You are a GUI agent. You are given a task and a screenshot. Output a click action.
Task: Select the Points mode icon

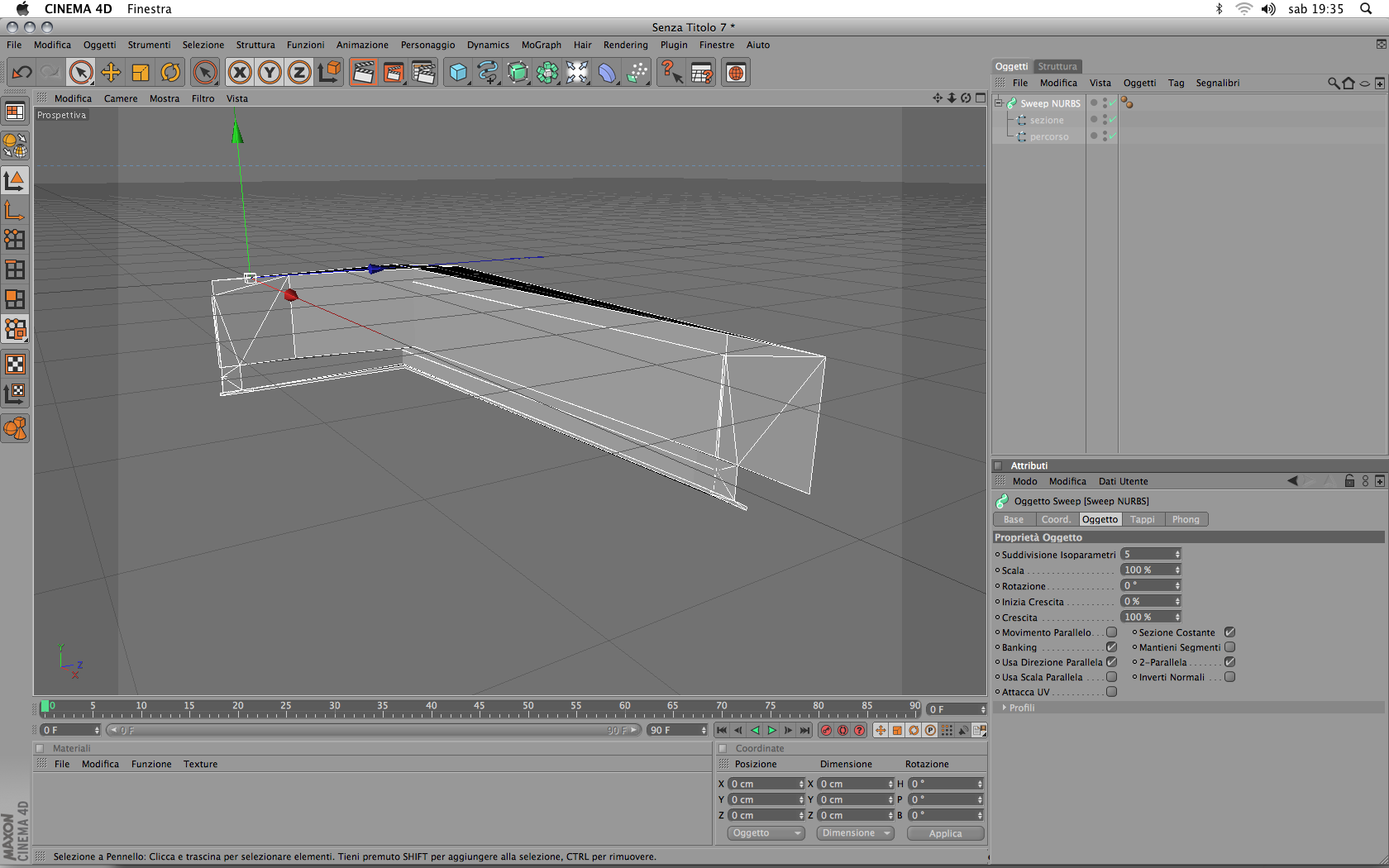click(x=15, y=240)
